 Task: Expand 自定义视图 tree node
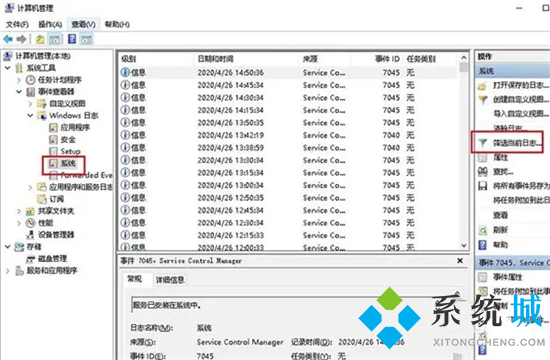30,104
